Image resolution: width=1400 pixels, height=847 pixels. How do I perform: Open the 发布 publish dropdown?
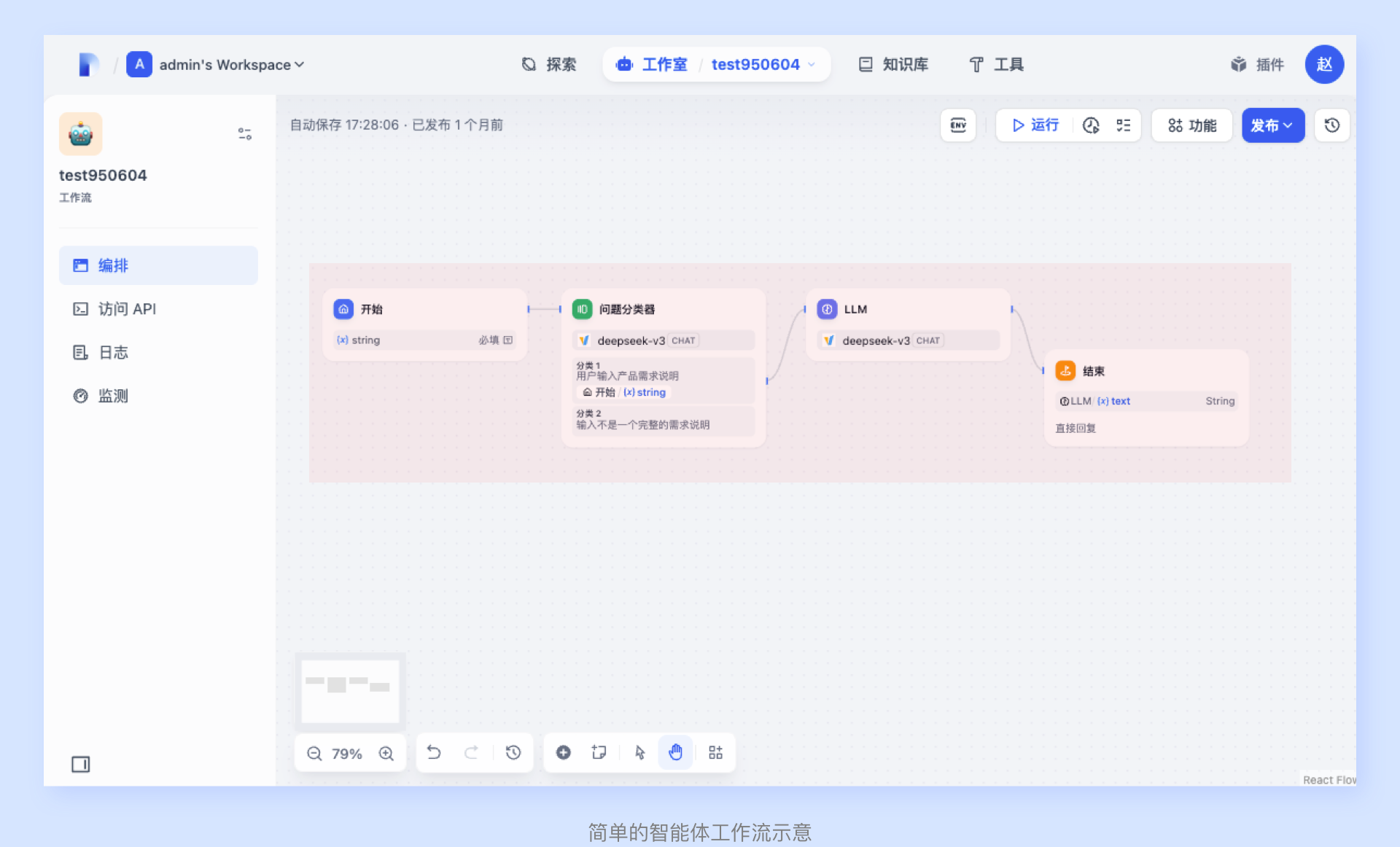[x=1272, y=125]
